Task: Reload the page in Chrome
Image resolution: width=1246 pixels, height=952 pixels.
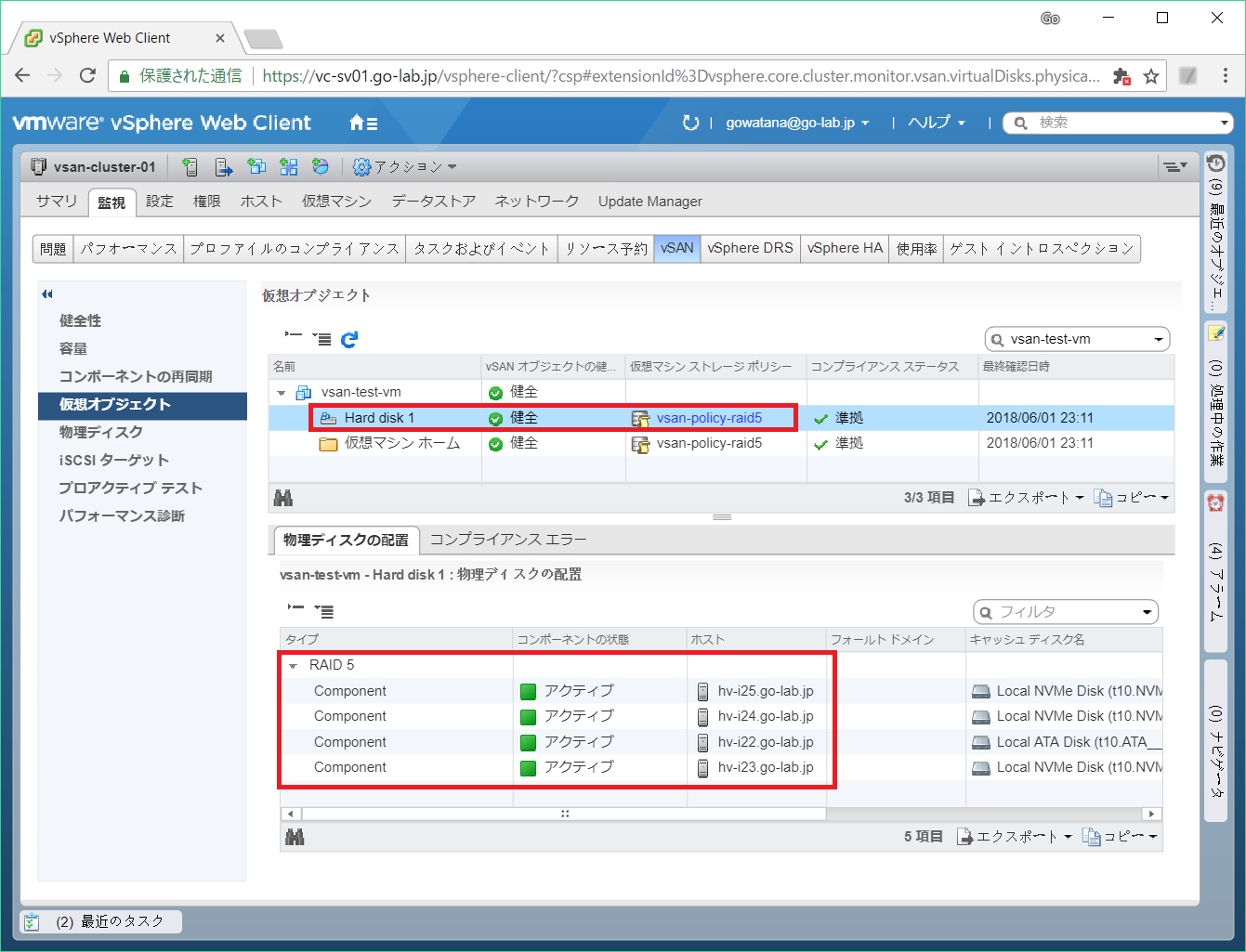Action: [x=87, y=76]
